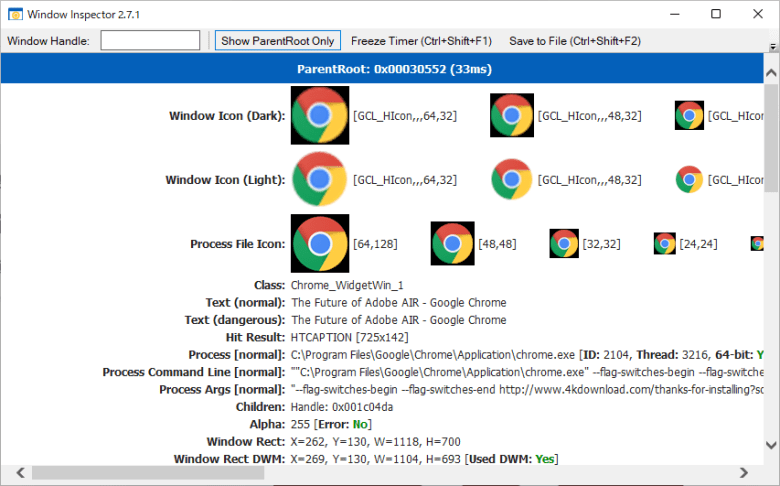The image size is (780, 486).
Task: Click the ParentRoot: 0x00030552 header bar
Action: point(382,69)
